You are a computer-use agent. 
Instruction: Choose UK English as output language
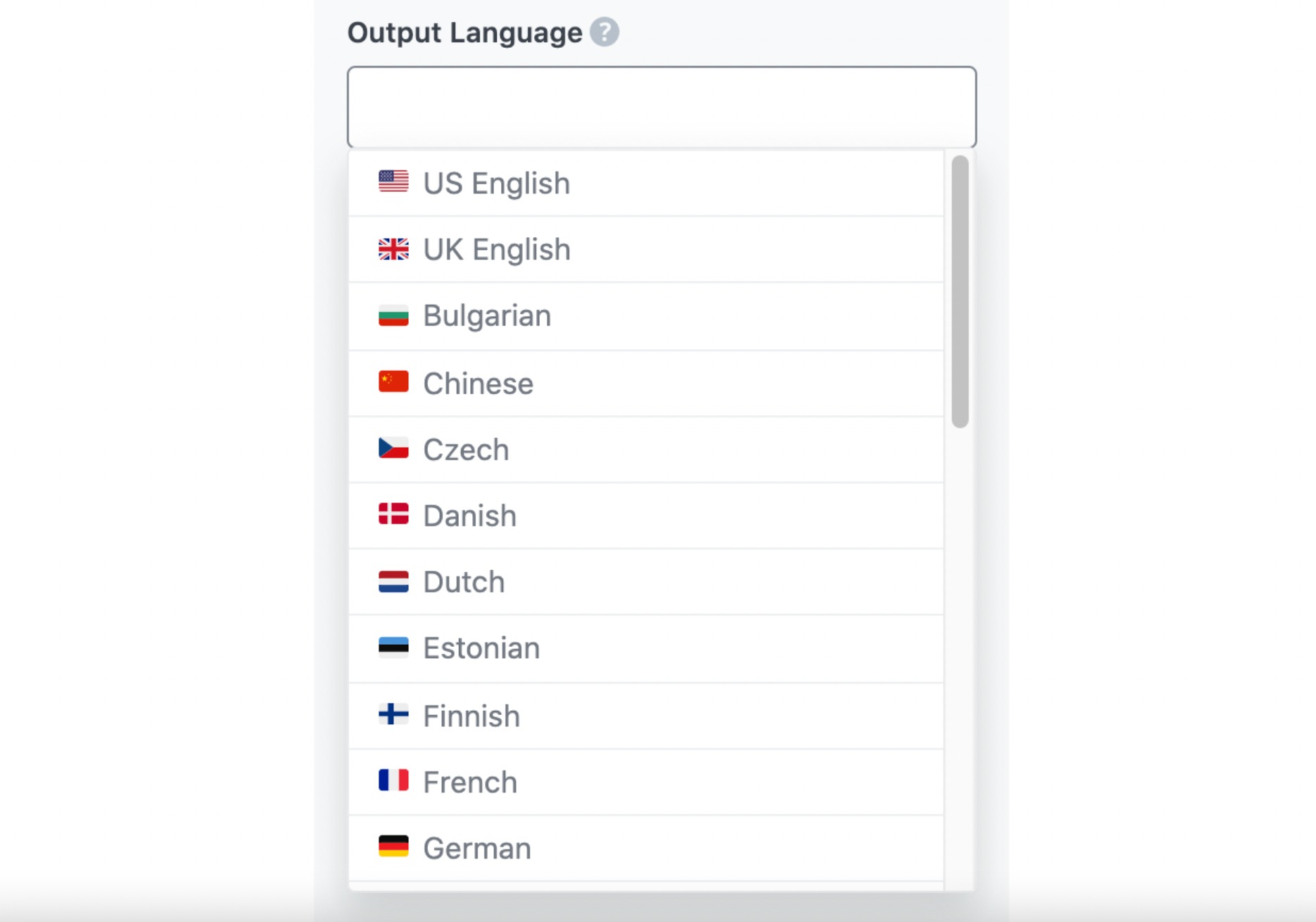496,248
